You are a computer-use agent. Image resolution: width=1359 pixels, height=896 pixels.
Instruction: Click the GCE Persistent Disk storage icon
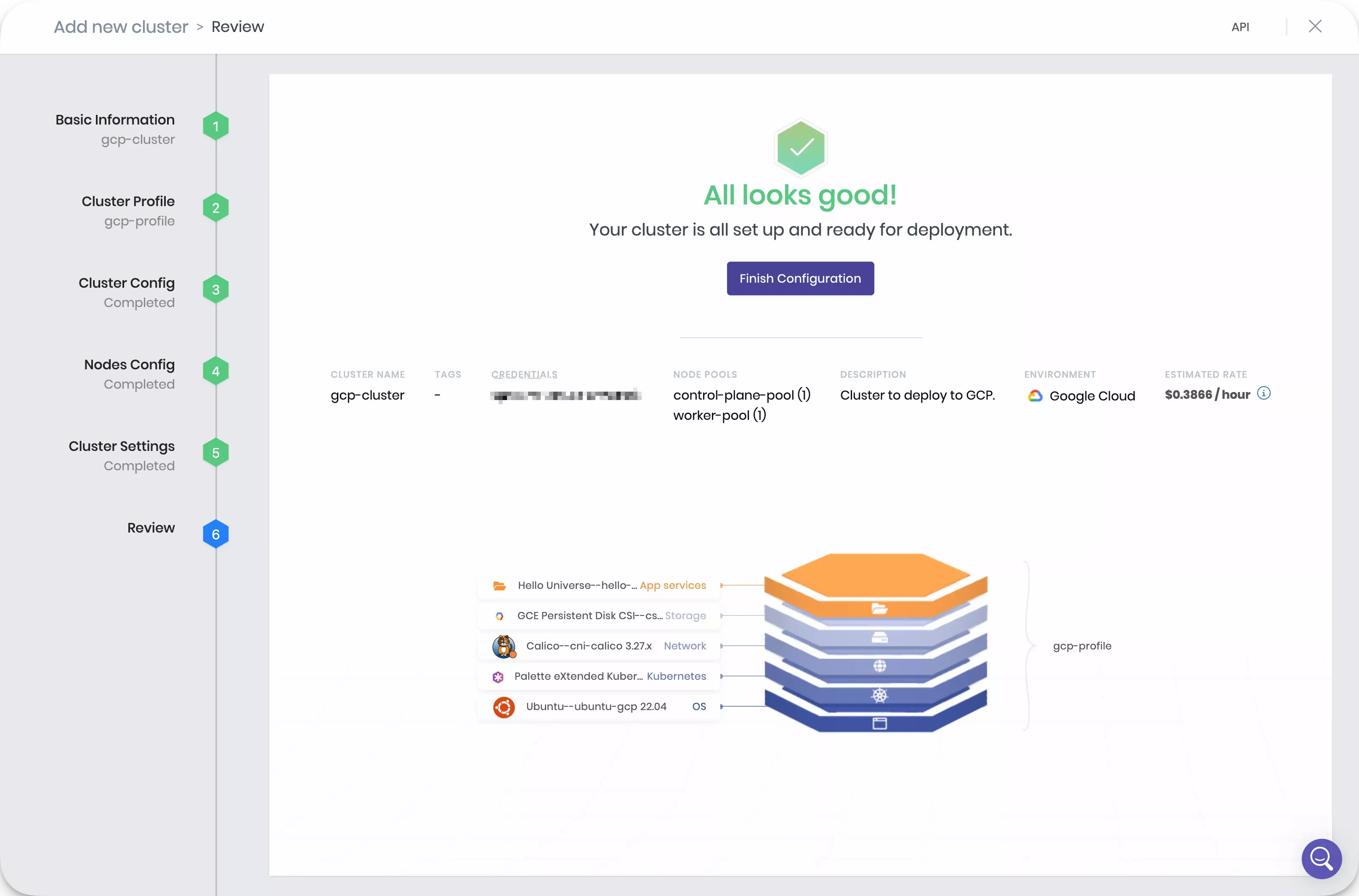[499, 616]
